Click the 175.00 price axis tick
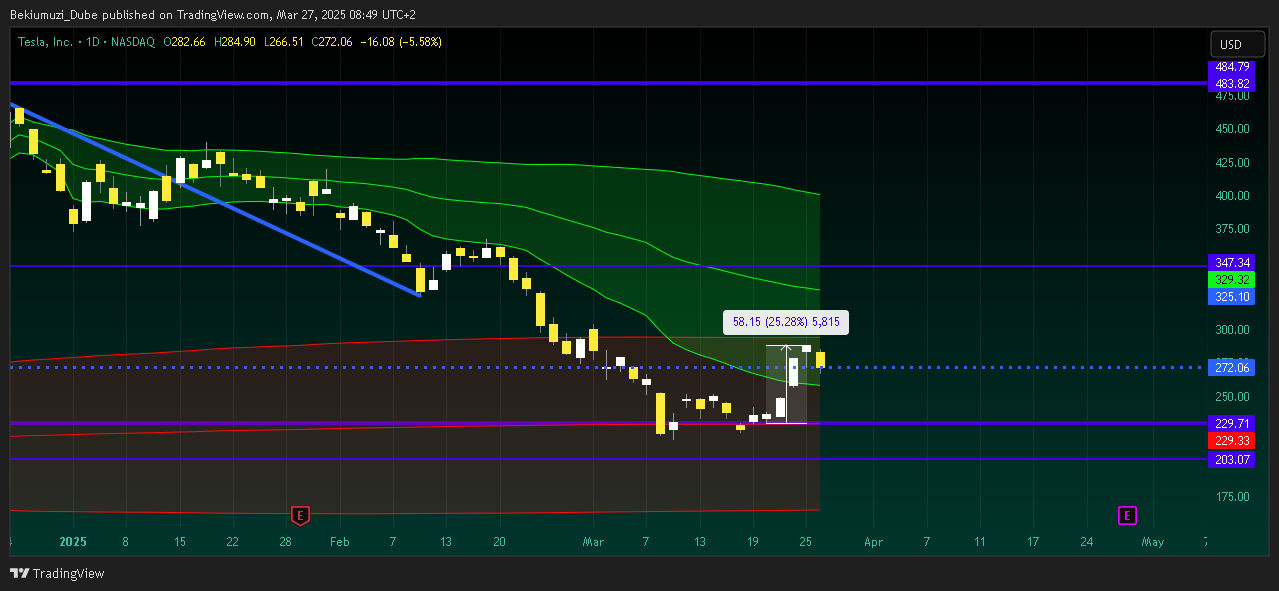The height and width of the screenshot is (591, 1279). (x=1233, y=497)
